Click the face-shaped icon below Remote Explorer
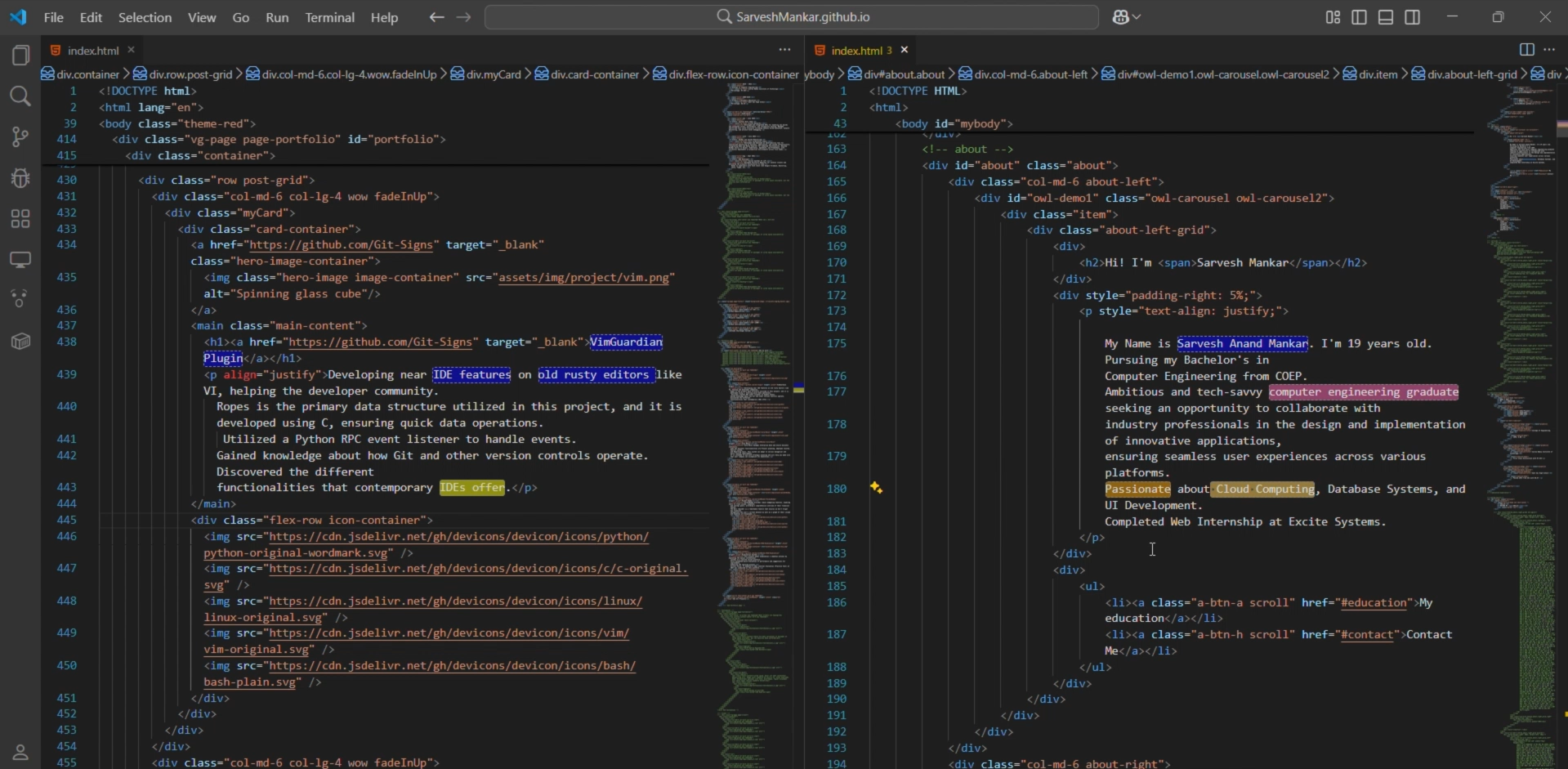 (x=20, y=299)
